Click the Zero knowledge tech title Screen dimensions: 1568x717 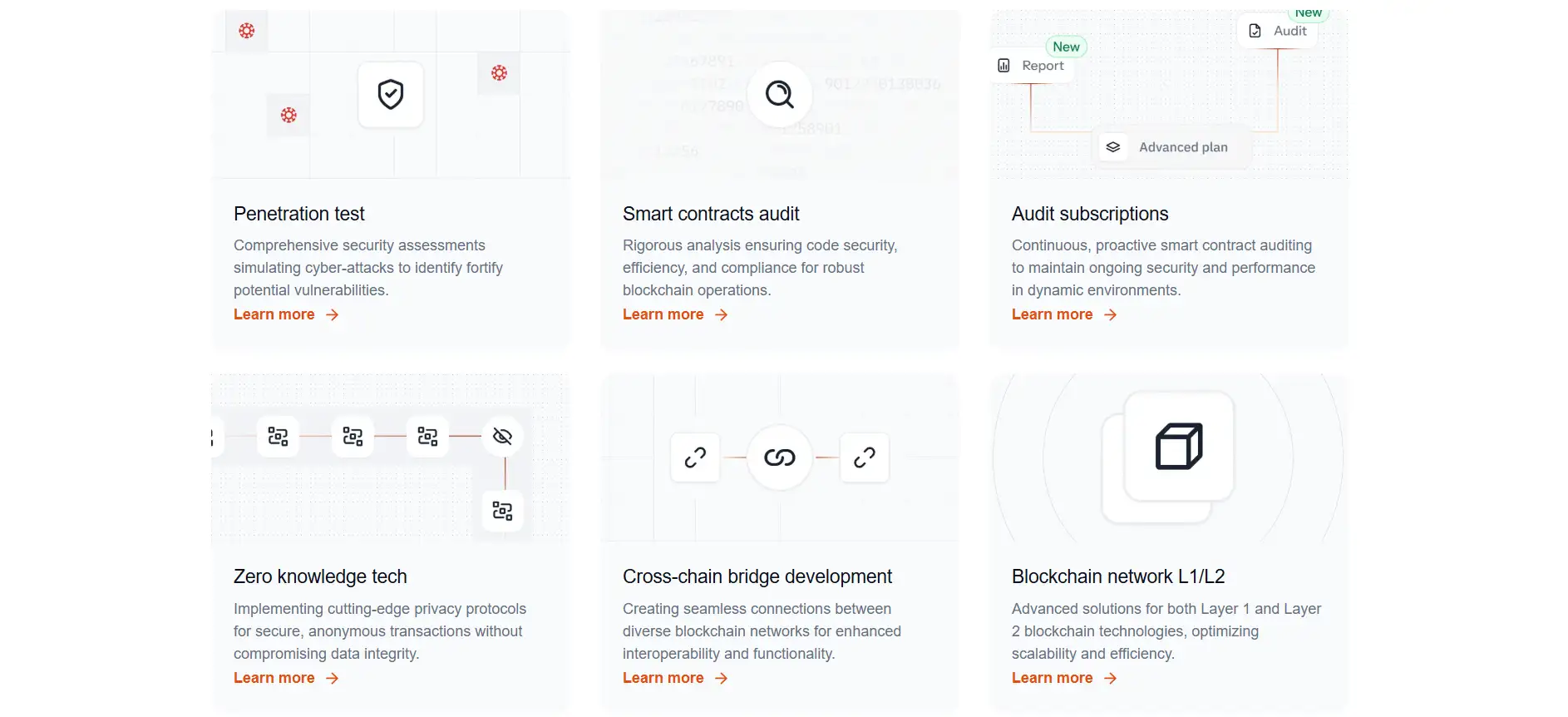pos(320,576)
